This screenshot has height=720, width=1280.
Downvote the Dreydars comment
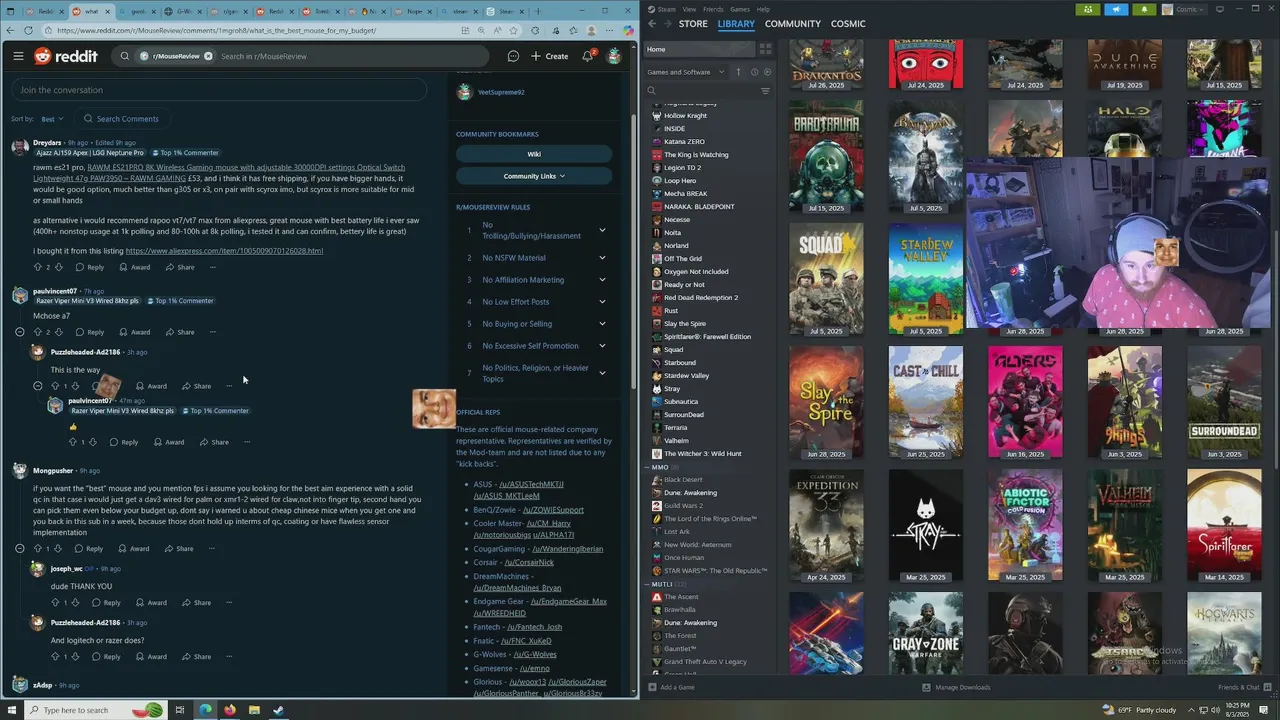(58, 267)
